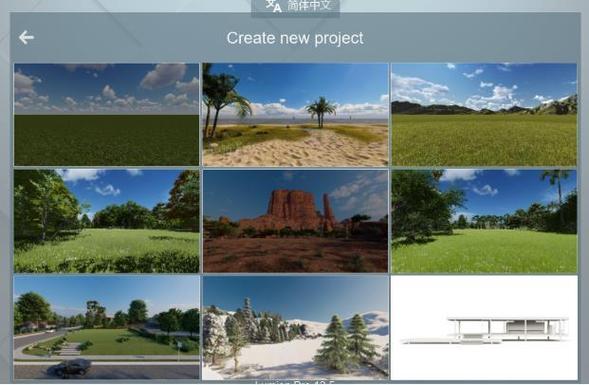Choose the tropical beach with palm trees template
The height and width of the screenshot is (385, 589).
(296, 115)
